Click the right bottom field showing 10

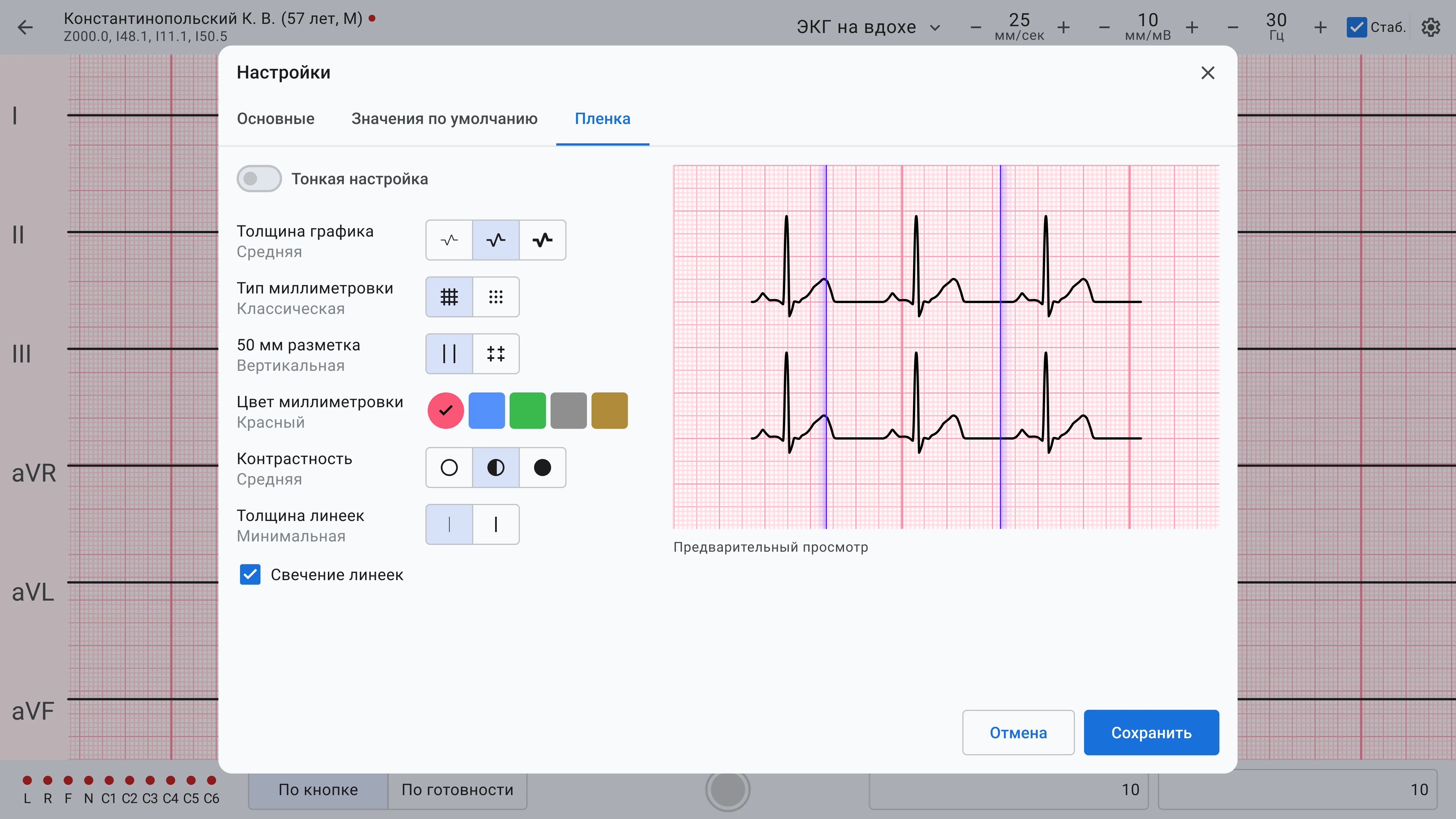pyautogui.click(x=1298, y=790)
